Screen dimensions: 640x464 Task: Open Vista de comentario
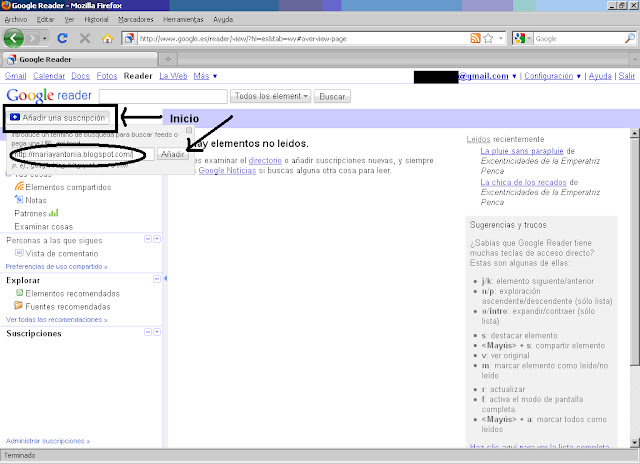pyautogui.click(x=57, y=253)
